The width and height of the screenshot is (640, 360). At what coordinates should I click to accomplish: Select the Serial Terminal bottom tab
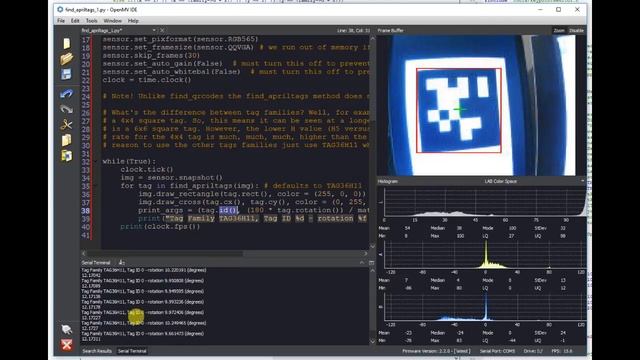tap(132, 351)
